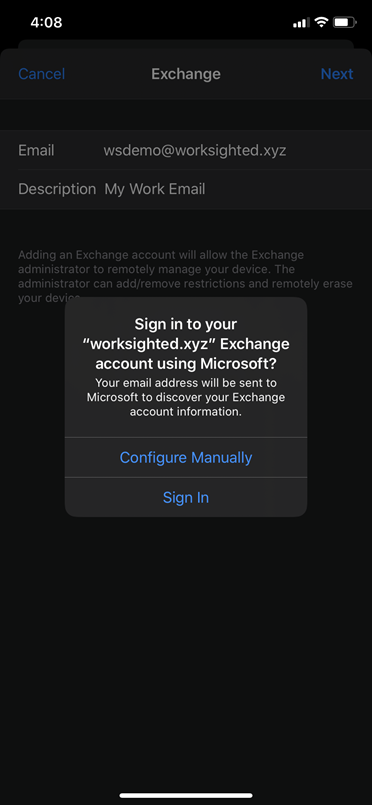The height and width of the screenshot is (805, 372).
Task: Tap the Exchange title header
Action: click(x=186, y=74)
